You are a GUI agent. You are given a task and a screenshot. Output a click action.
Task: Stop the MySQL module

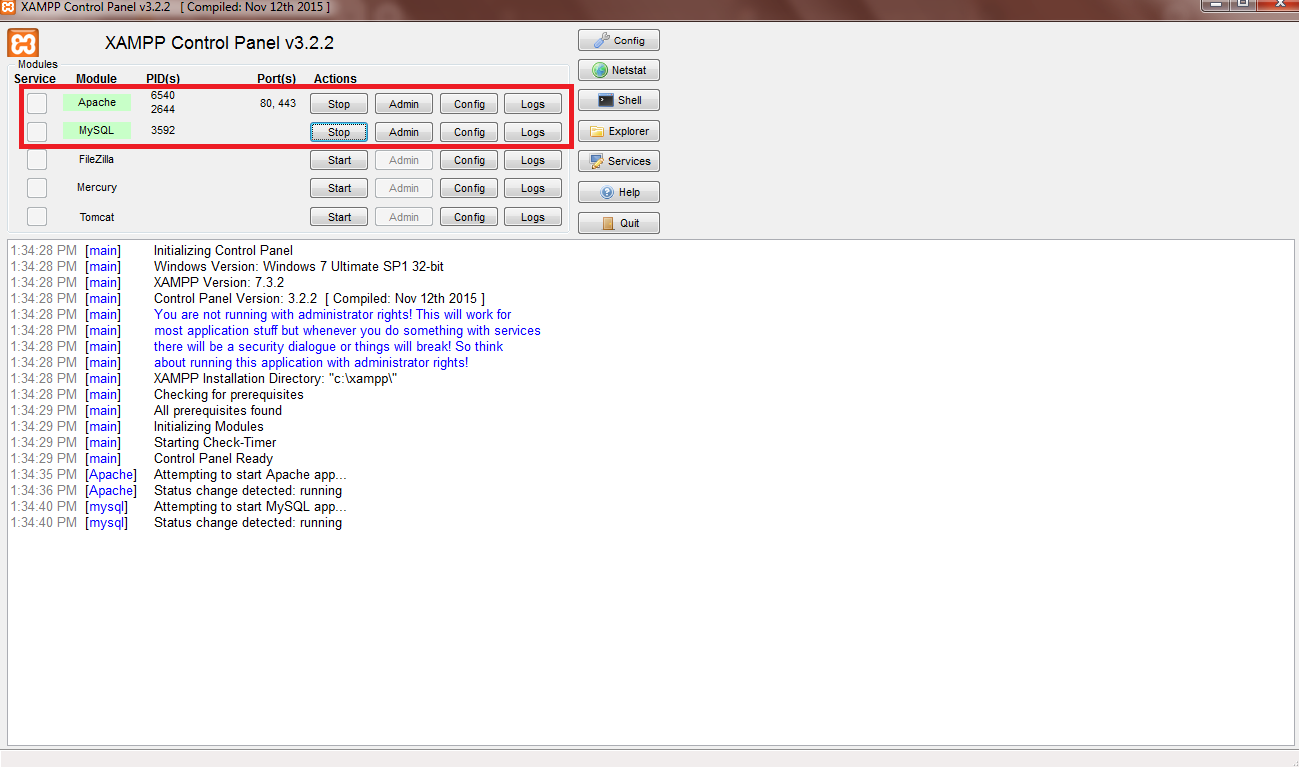click(339, 132)
